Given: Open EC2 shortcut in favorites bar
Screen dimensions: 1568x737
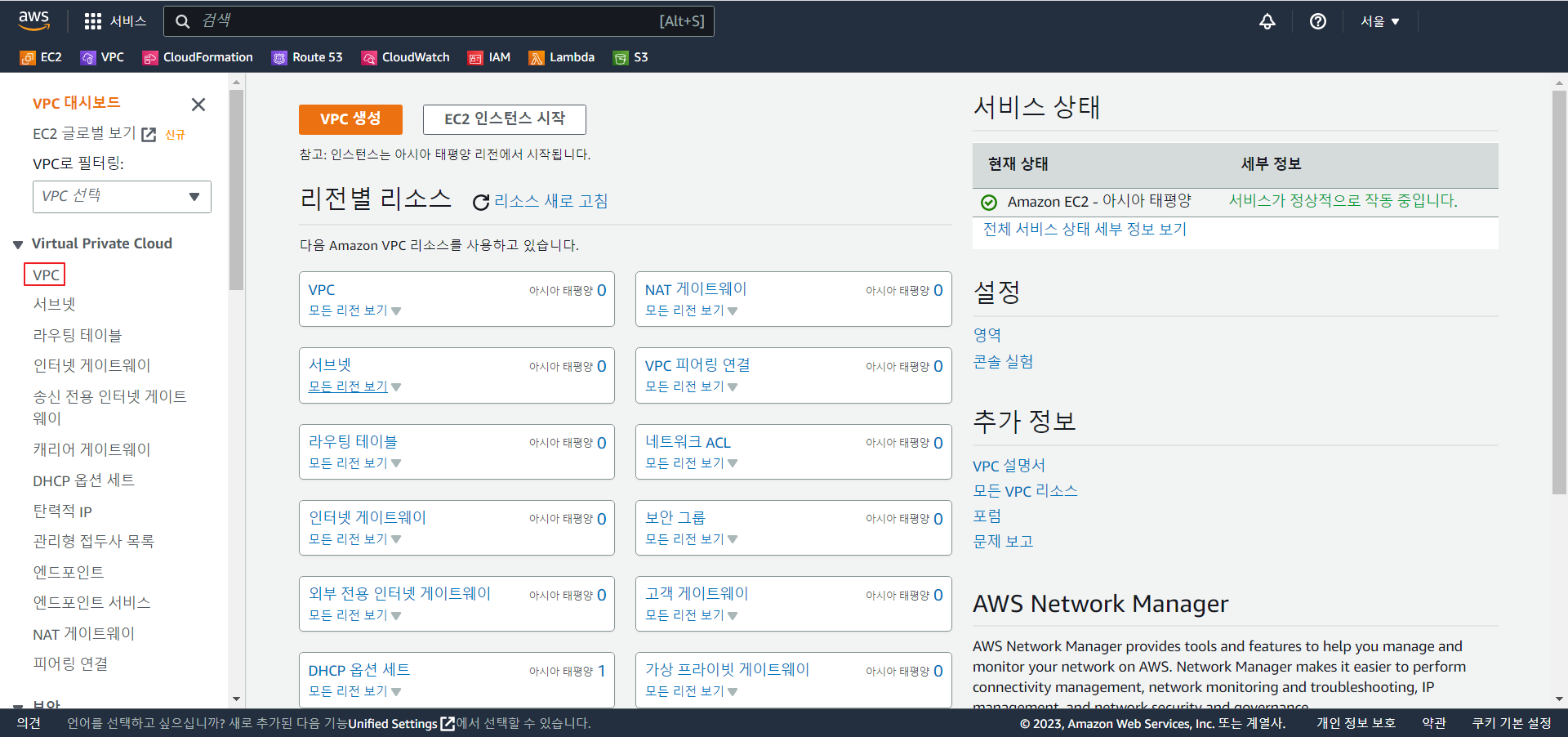Looking at the screenshot, I should click(x=41, y=57).
